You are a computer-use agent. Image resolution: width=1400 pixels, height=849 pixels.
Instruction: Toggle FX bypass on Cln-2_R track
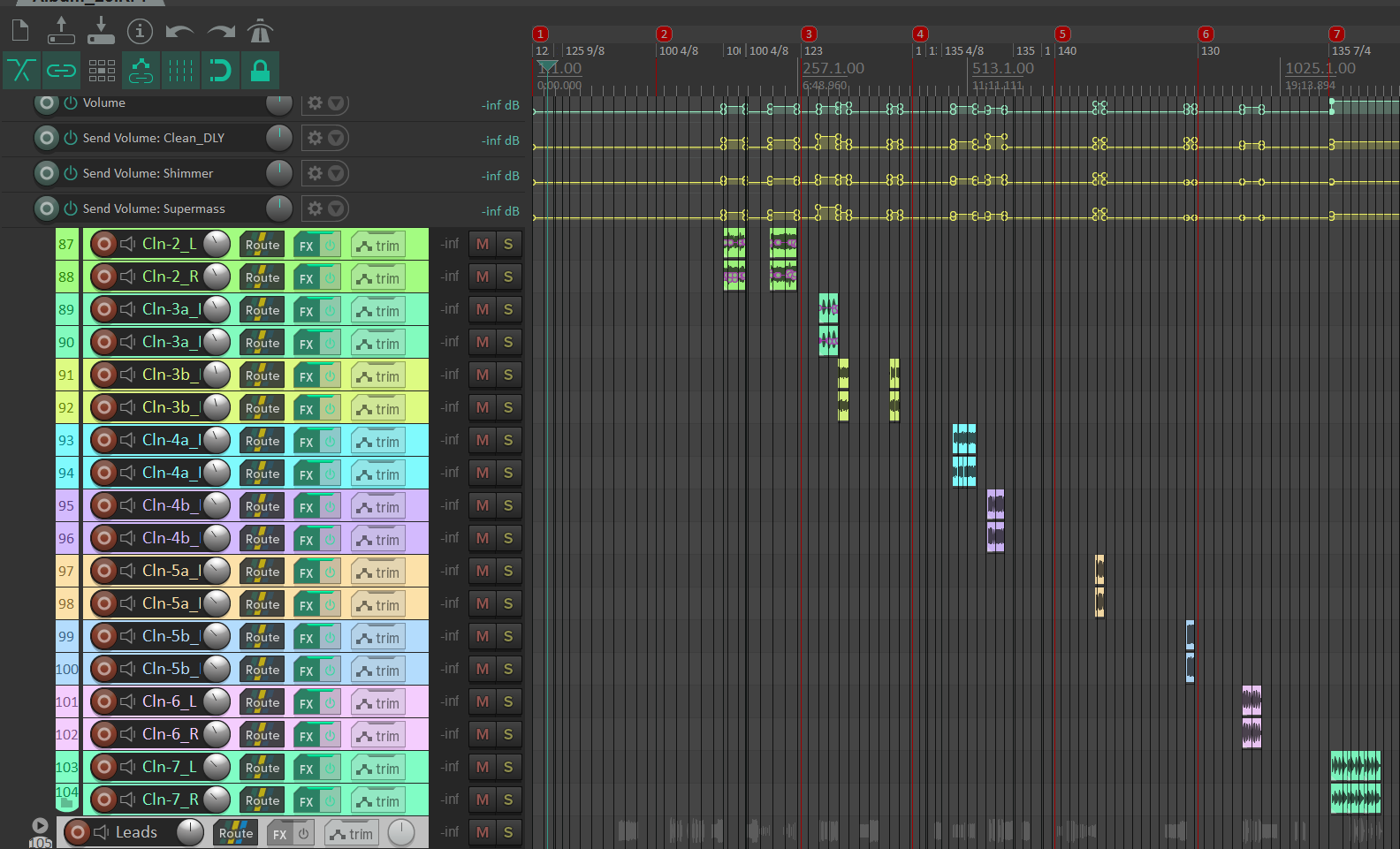(x=330, y=277)
